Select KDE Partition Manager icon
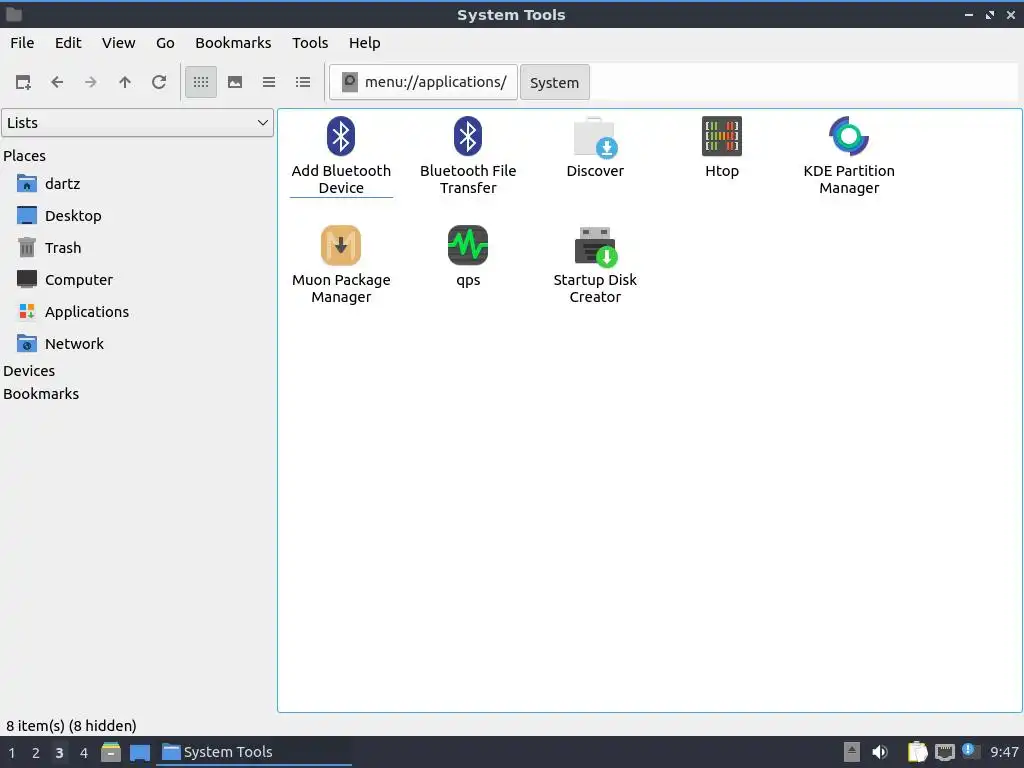The width and height of the screenshot is (1024, 768). (x=848, y=136)
